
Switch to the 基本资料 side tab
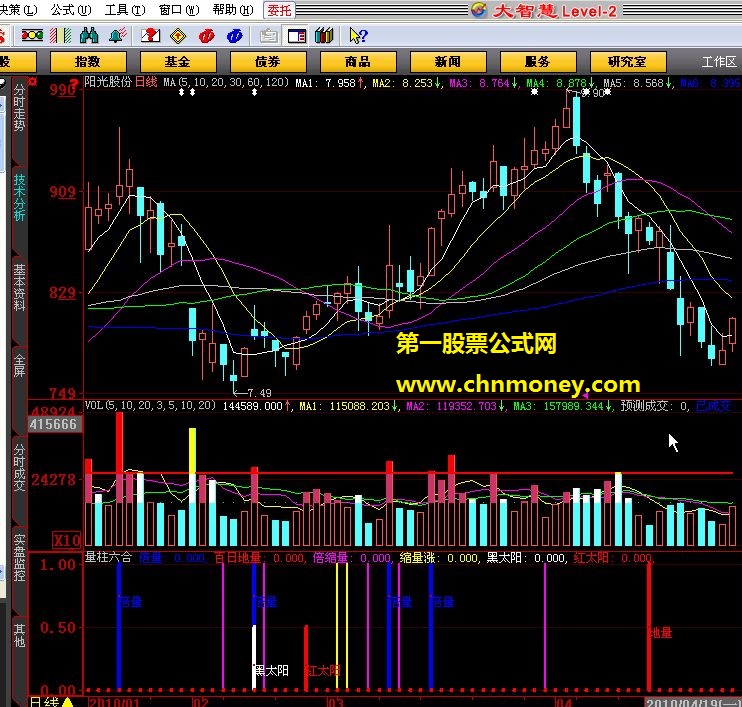click(x=19, y=287)
